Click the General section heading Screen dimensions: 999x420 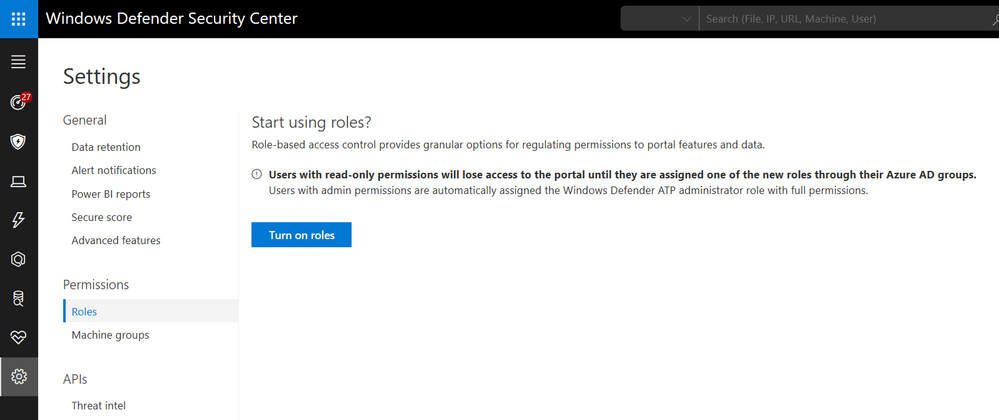(x=85, y=120)
